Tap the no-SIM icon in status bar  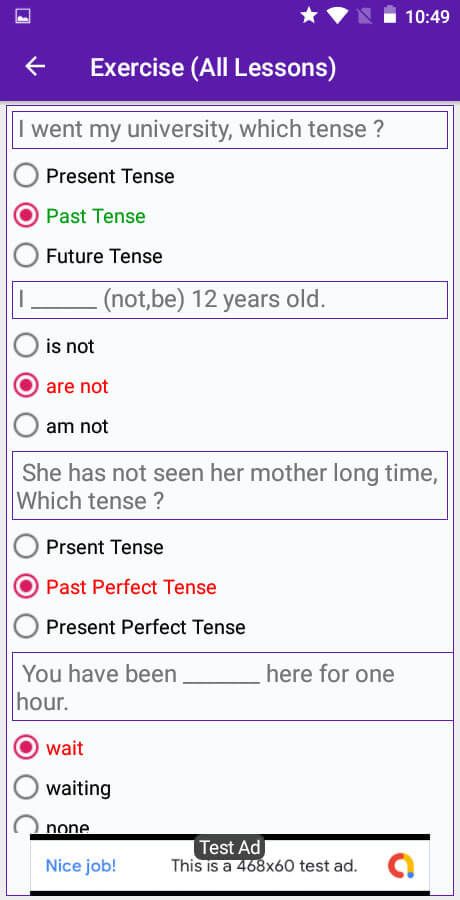(x=365, y=16)
